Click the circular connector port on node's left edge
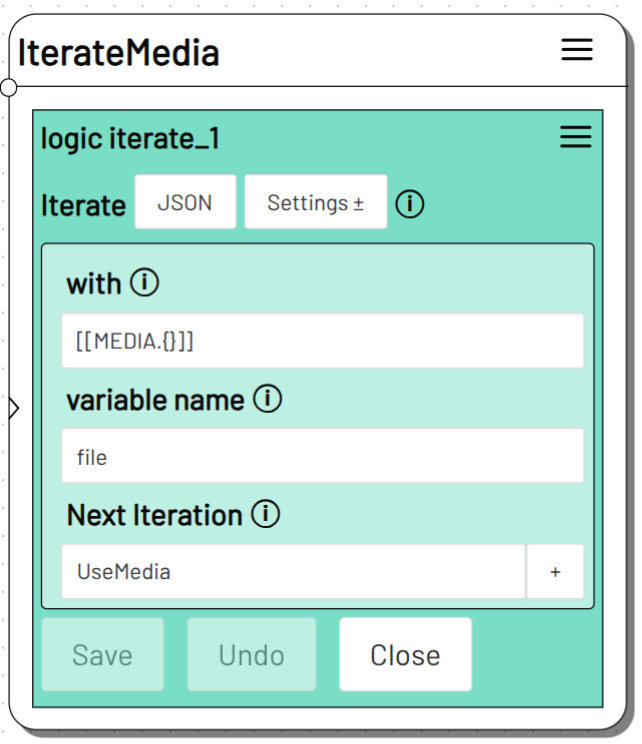The width and height of the screenshot is (642, 744). coord(8,87)
